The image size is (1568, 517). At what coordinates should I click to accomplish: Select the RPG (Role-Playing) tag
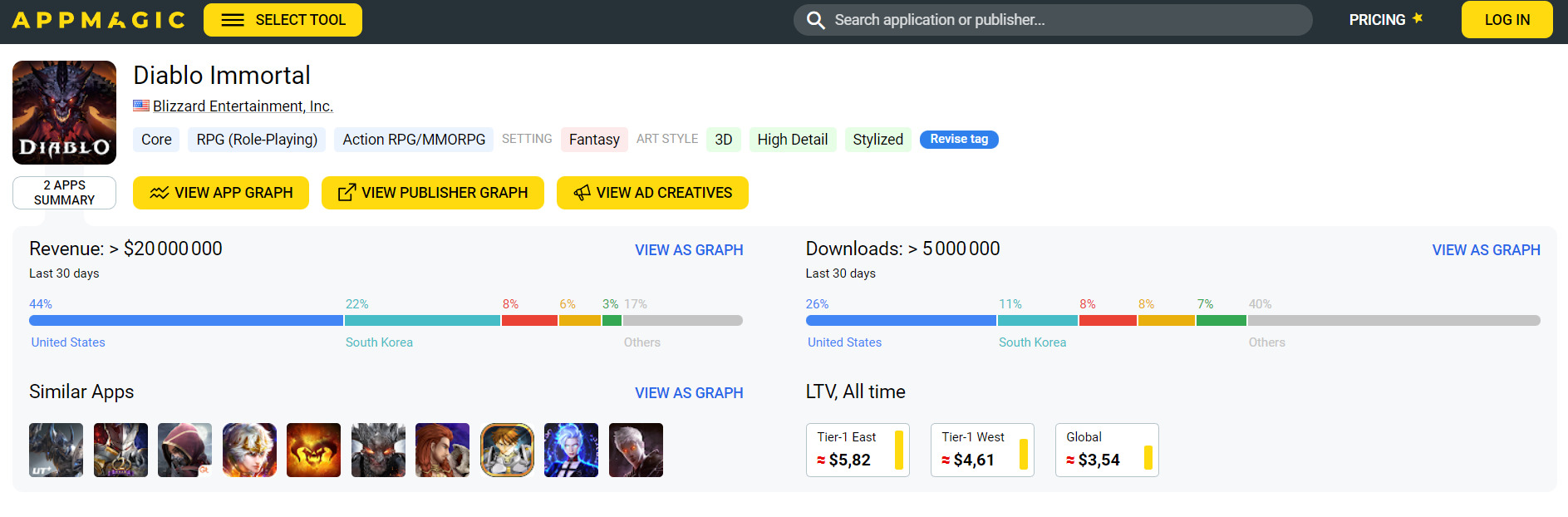point(257,140)
